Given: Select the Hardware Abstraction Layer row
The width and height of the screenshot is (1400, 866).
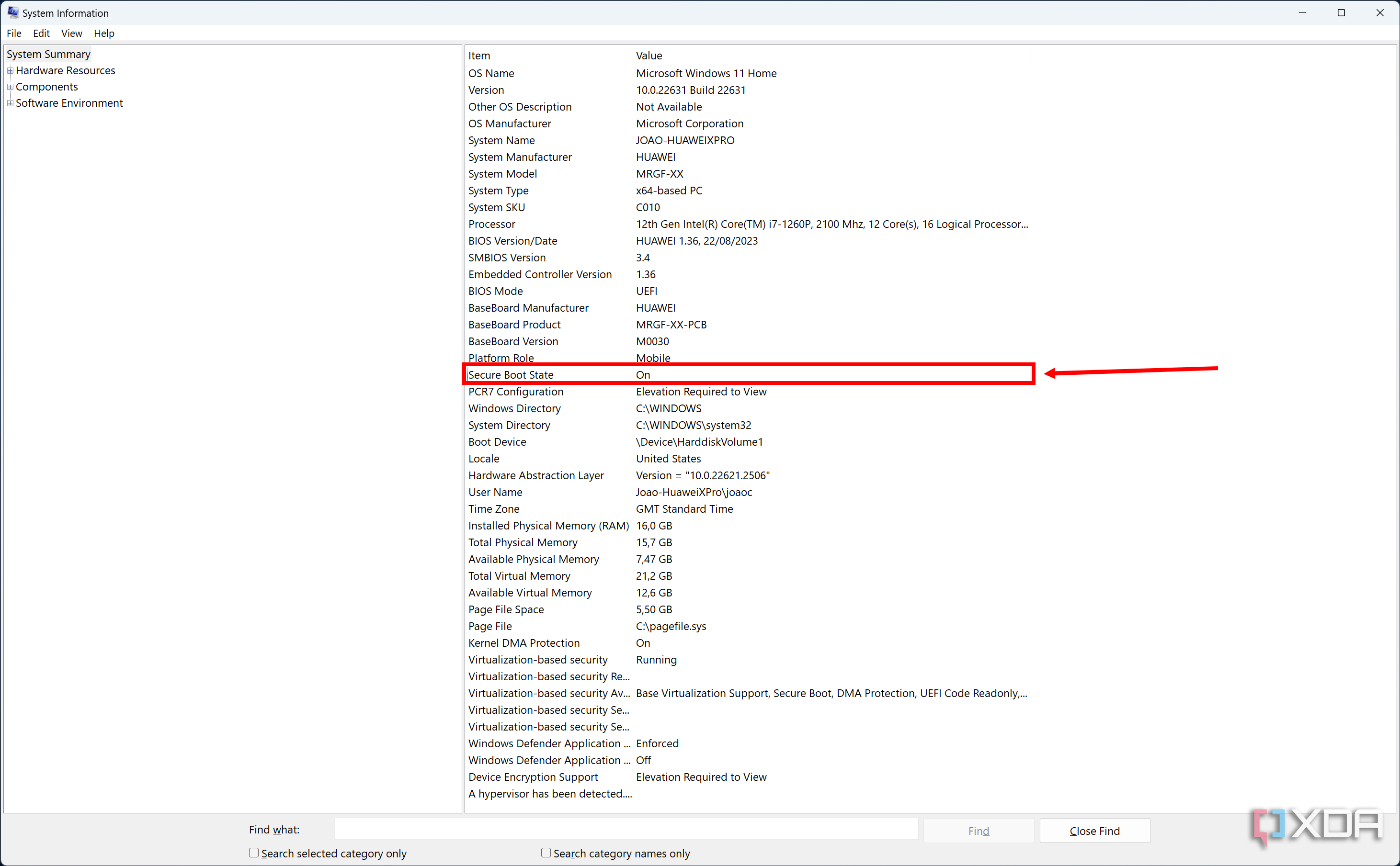Looking at the screenshot, I should pos(748,475).
